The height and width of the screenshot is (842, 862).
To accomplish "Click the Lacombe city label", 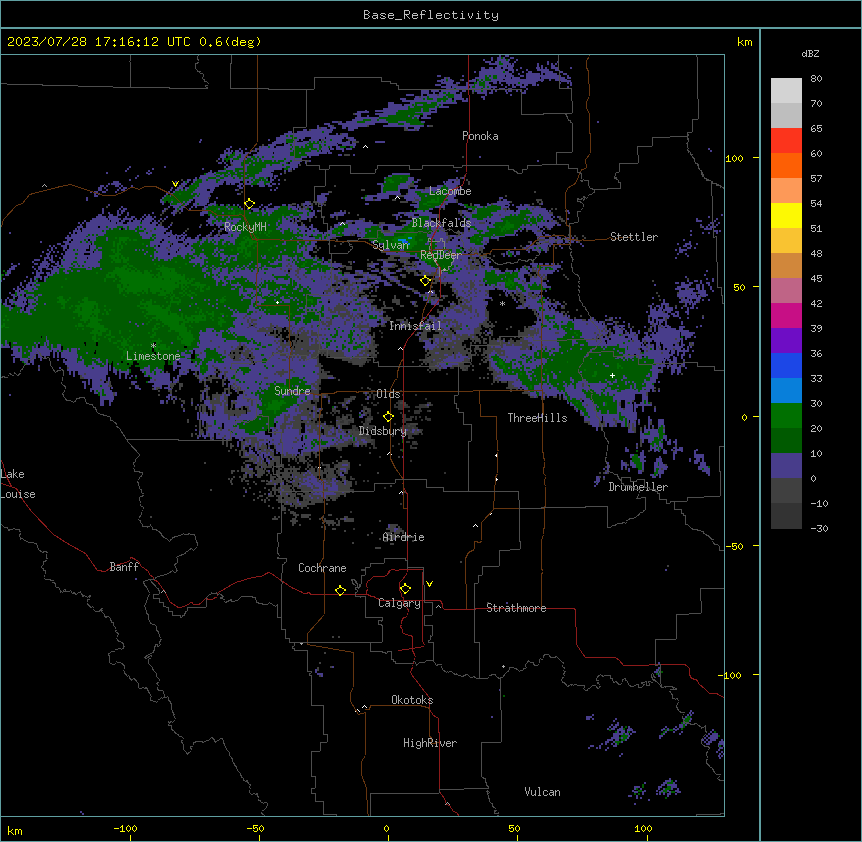I will [x=450, y=191].
